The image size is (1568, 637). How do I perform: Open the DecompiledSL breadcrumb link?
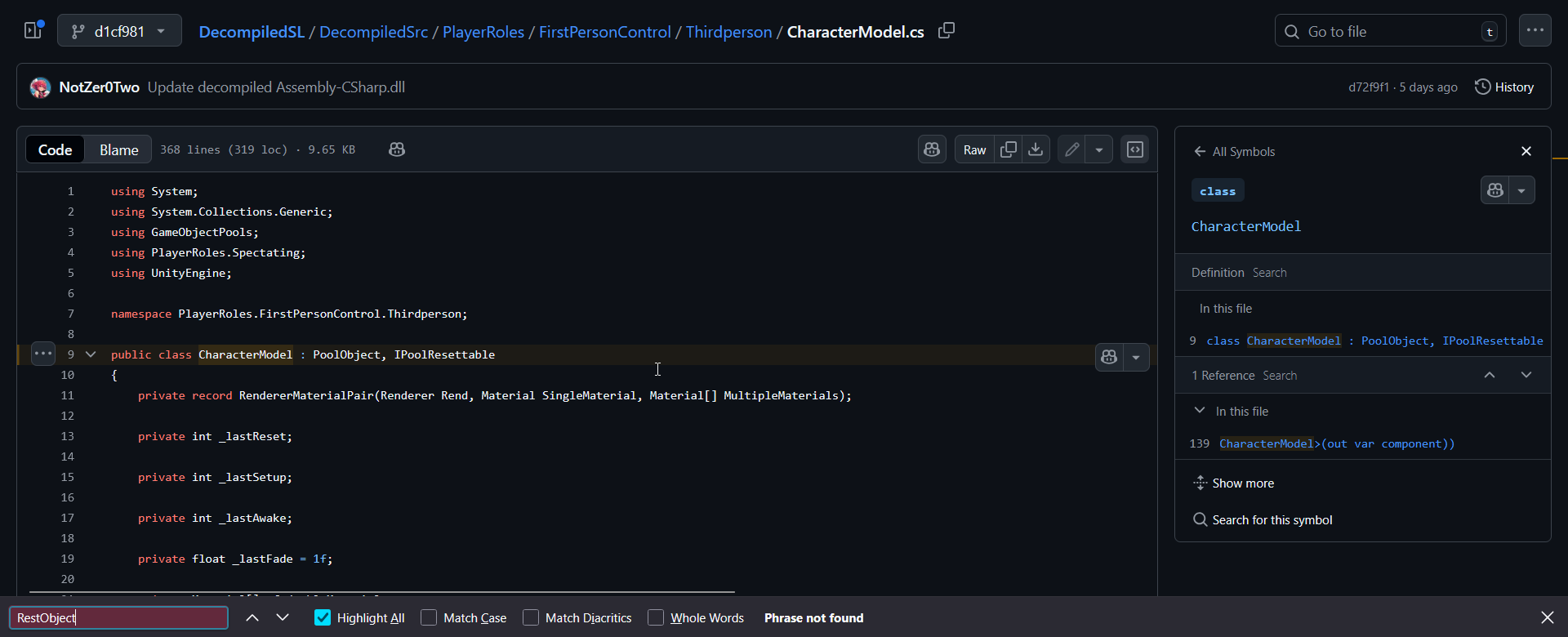tap(252, 32)
